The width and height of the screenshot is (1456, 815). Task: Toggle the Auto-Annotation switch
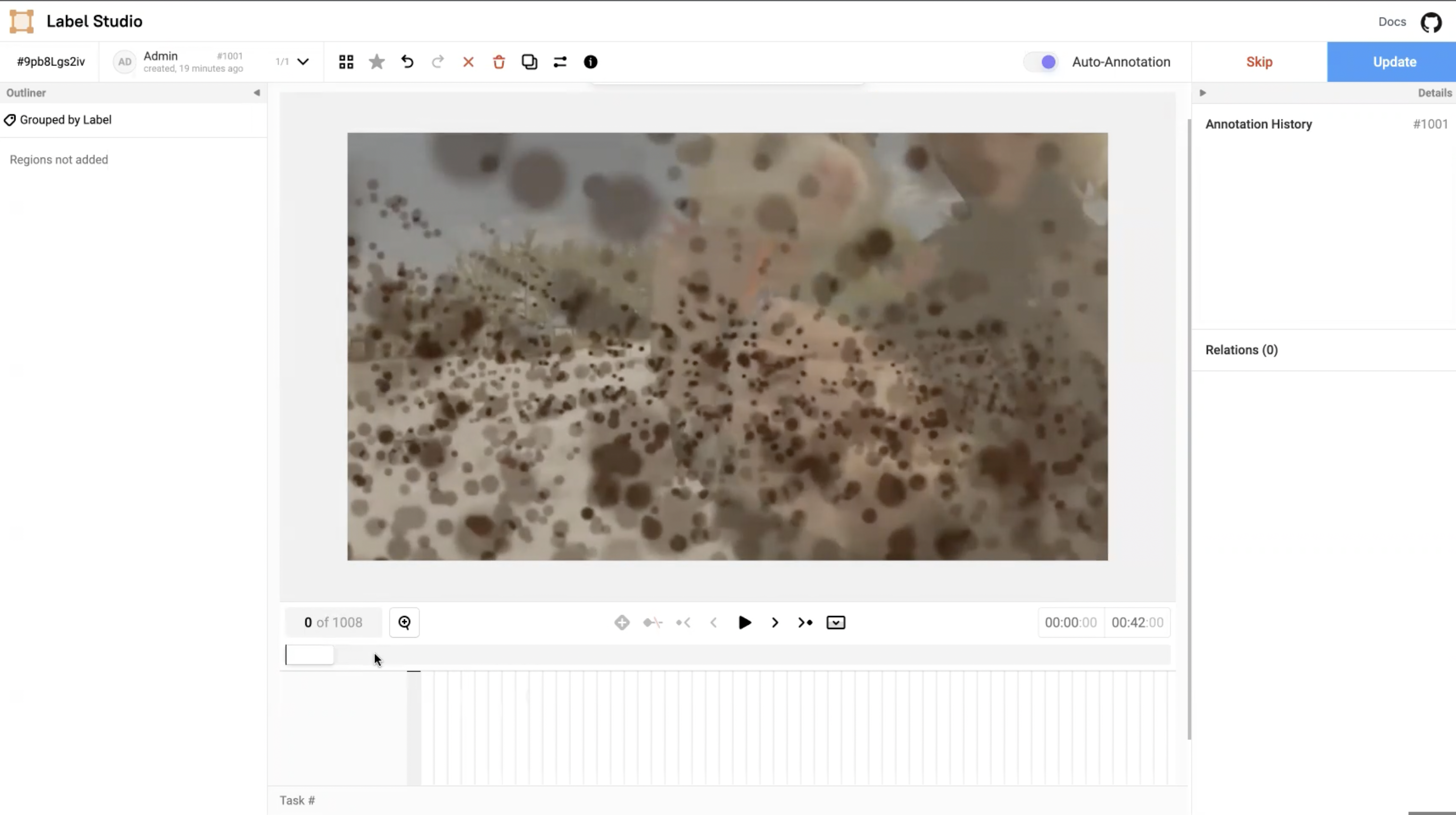click(x=1041, y=62)
